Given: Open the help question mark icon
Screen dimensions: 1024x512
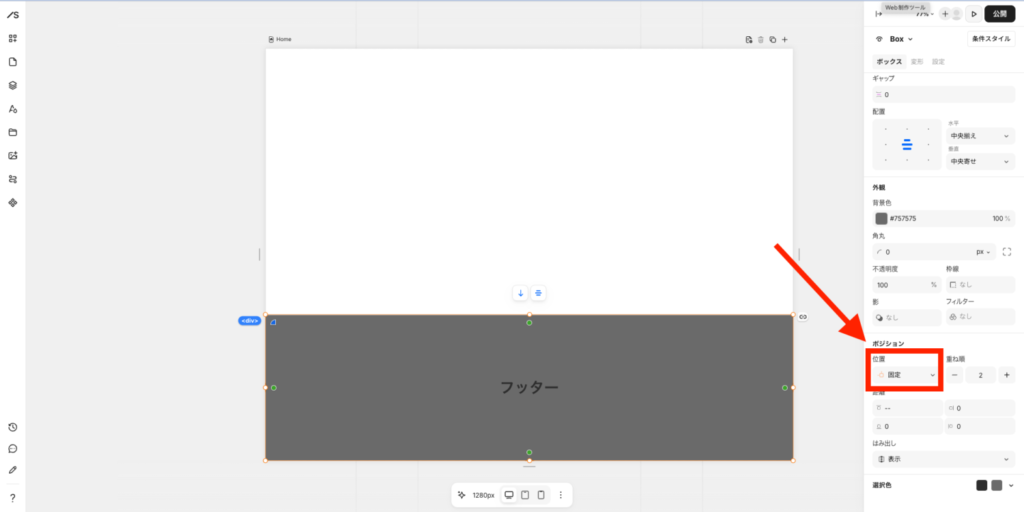Looking at the screenshot, I should pos(13,497).
